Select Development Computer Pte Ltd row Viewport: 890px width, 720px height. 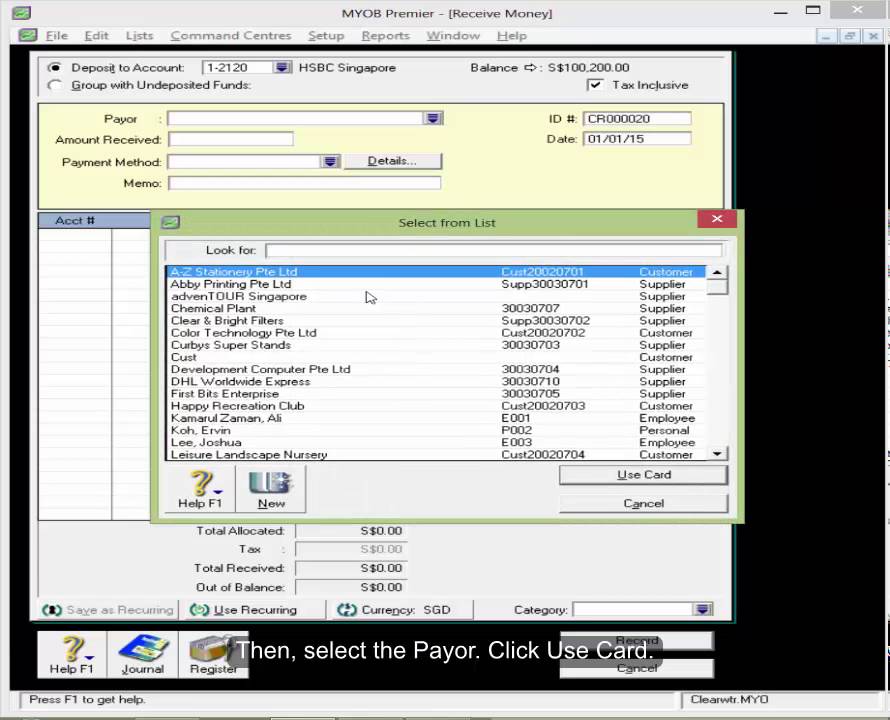436,369
